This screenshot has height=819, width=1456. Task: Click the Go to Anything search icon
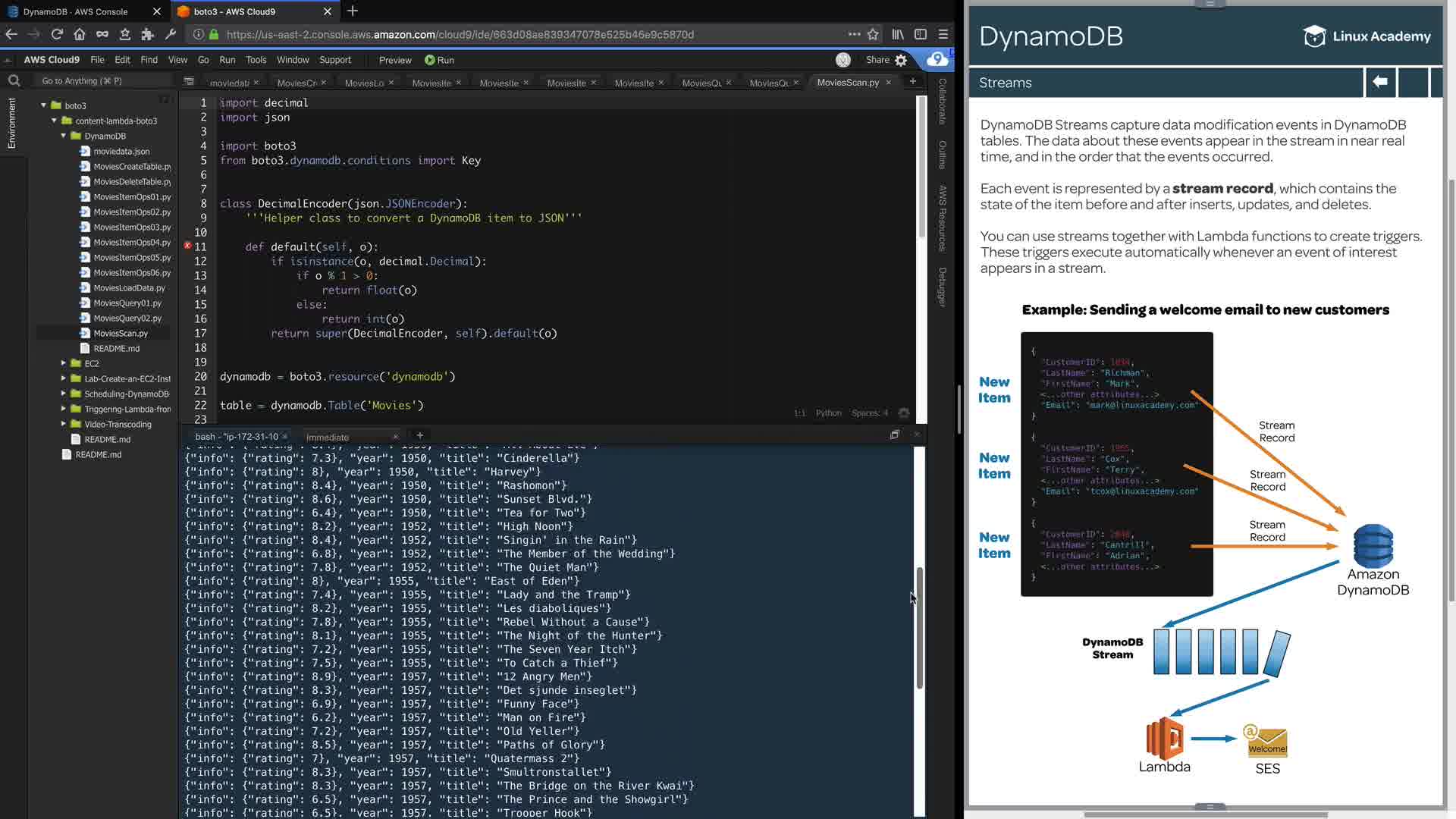14,80
